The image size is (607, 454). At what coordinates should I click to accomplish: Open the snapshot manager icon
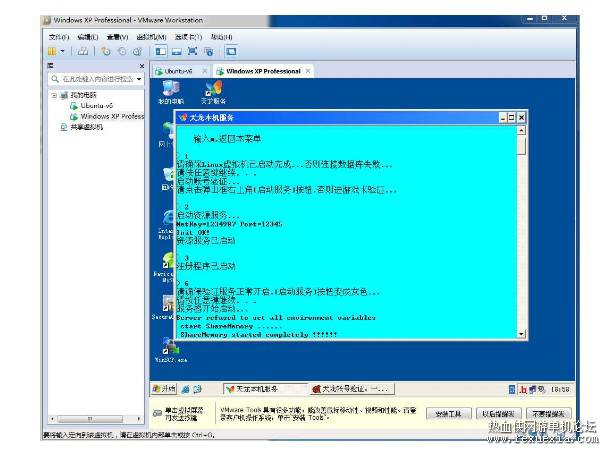click(x=137, y=51)
